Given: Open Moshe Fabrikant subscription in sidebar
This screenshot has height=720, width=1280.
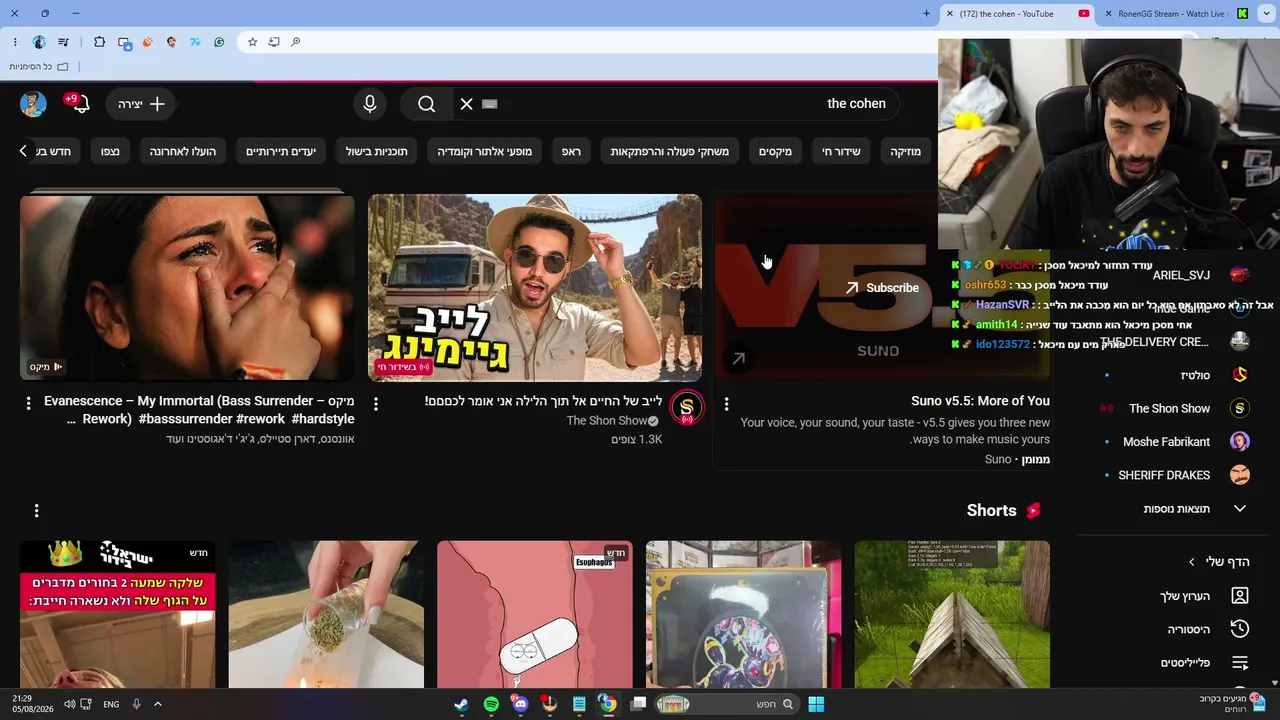Looking at the screenshot, I should click(x=1175, y=442).
